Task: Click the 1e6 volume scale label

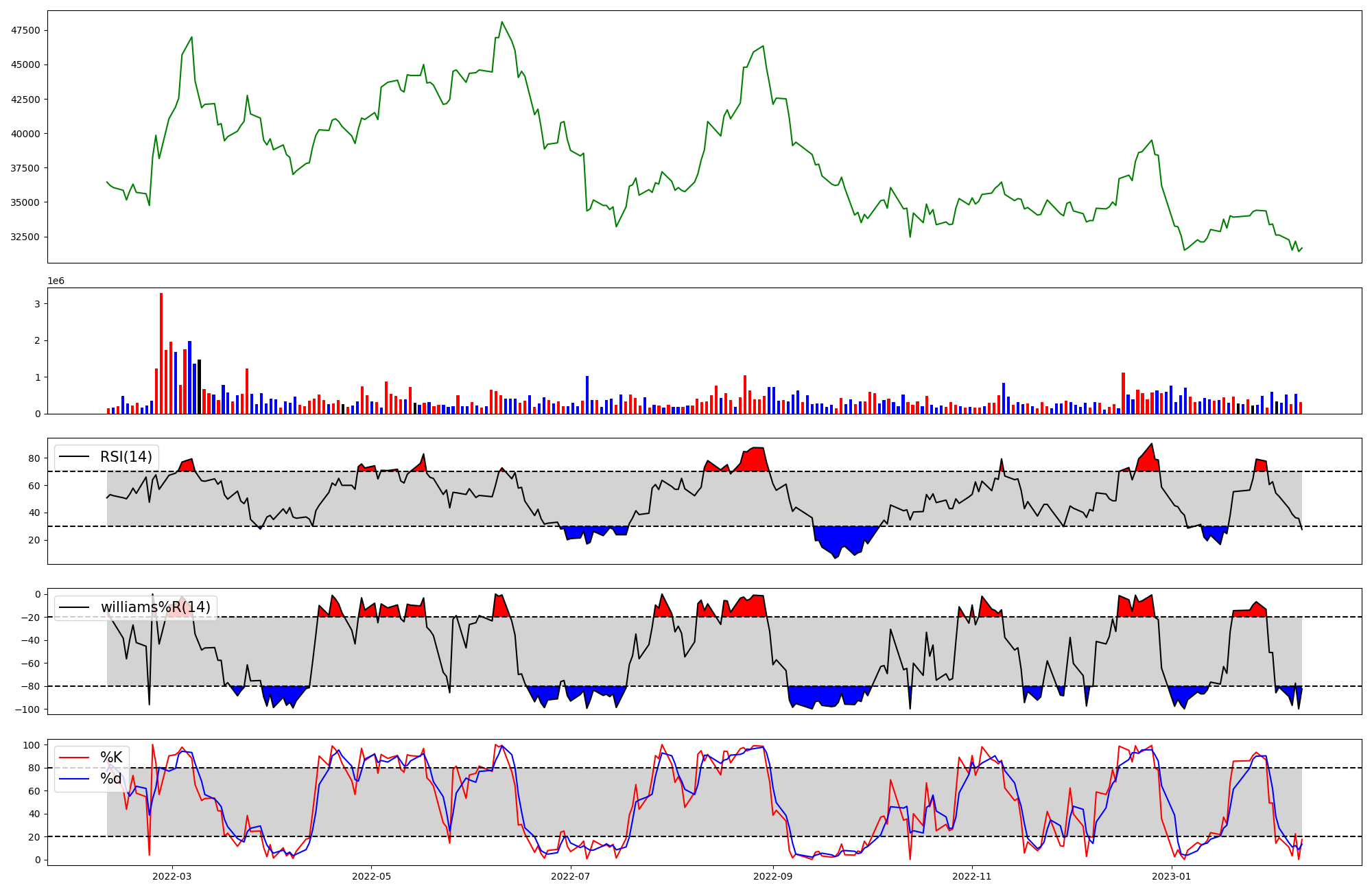Action: (x=56, y=281)
